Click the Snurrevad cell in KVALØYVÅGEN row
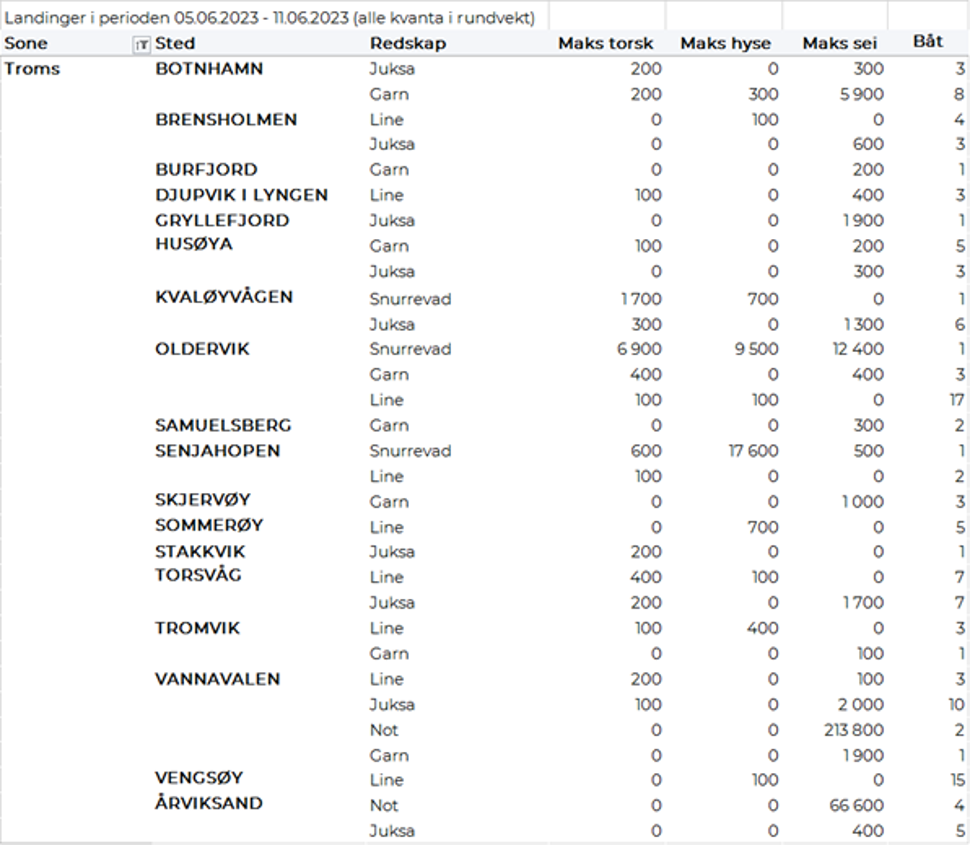The height and width of the screenshot is (845, 970). (x=410, y=299)
